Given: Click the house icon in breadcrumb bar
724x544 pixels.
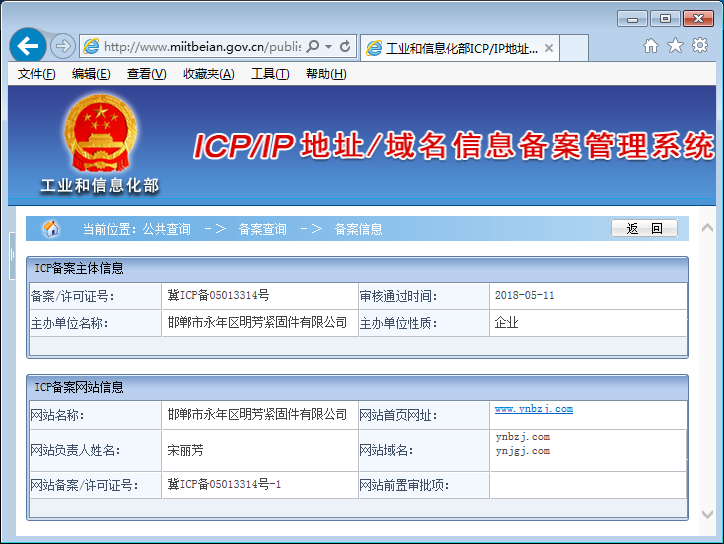Looking at the screenshot, I should pos(51,229).
